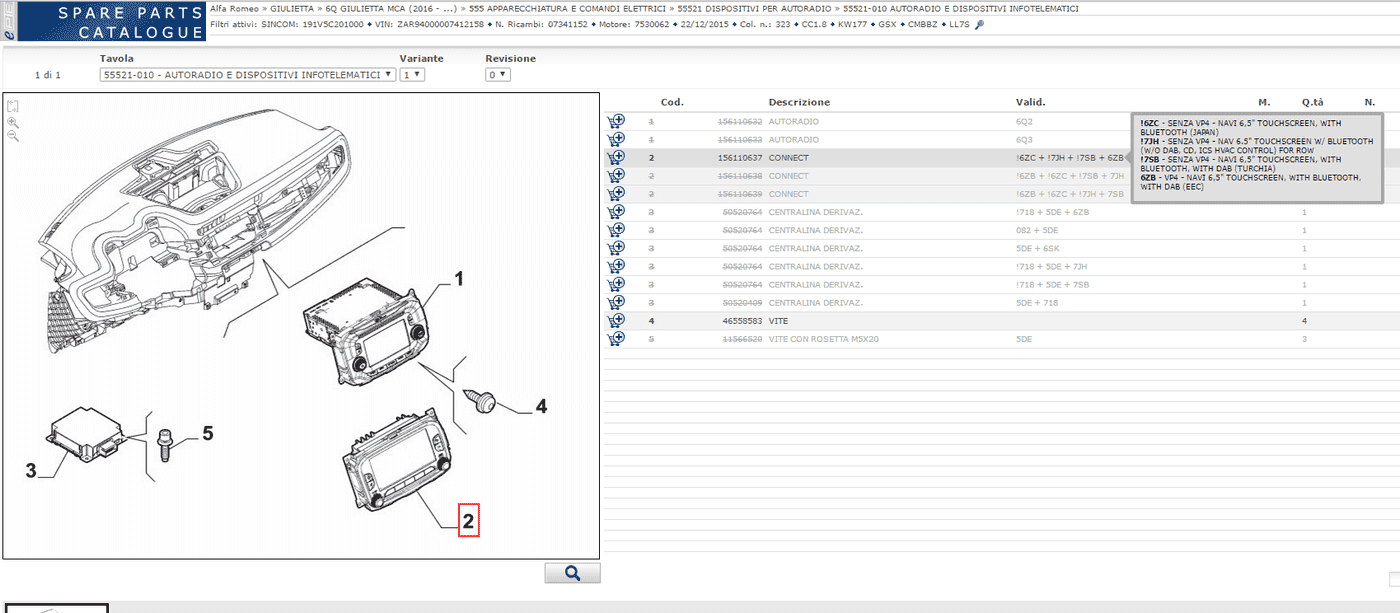Select callout number 1 in the diagram
Image resolution: width=1400 pixels, height=613 pixels.
[460, 280]
